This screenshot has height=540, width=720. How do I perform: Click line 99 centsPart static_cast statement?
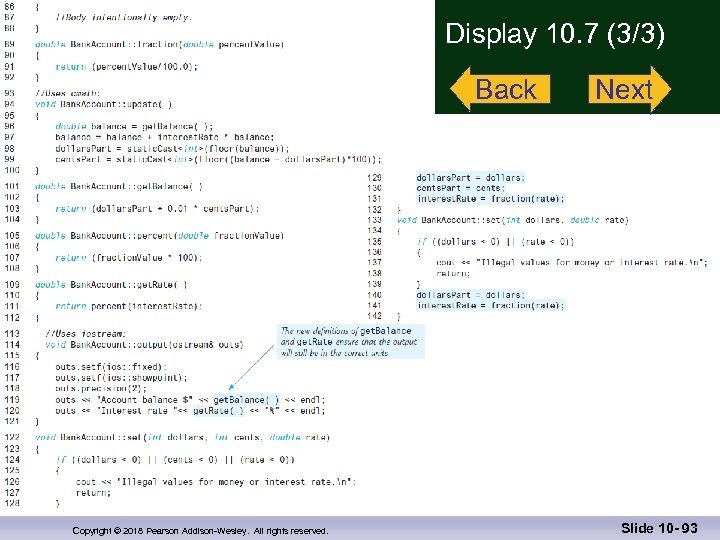tap(218, 159)
